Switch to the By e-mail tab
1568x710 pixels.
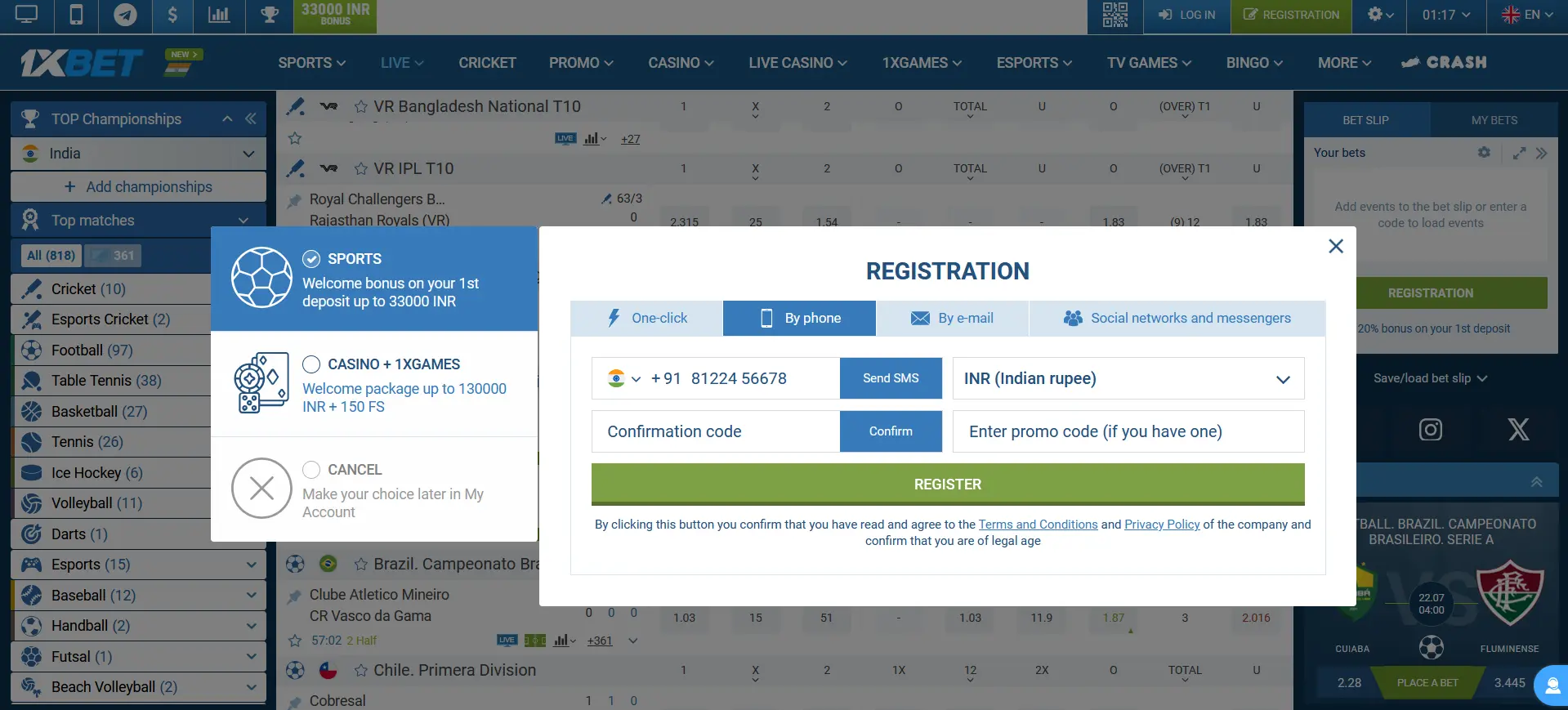pos(952,319)
